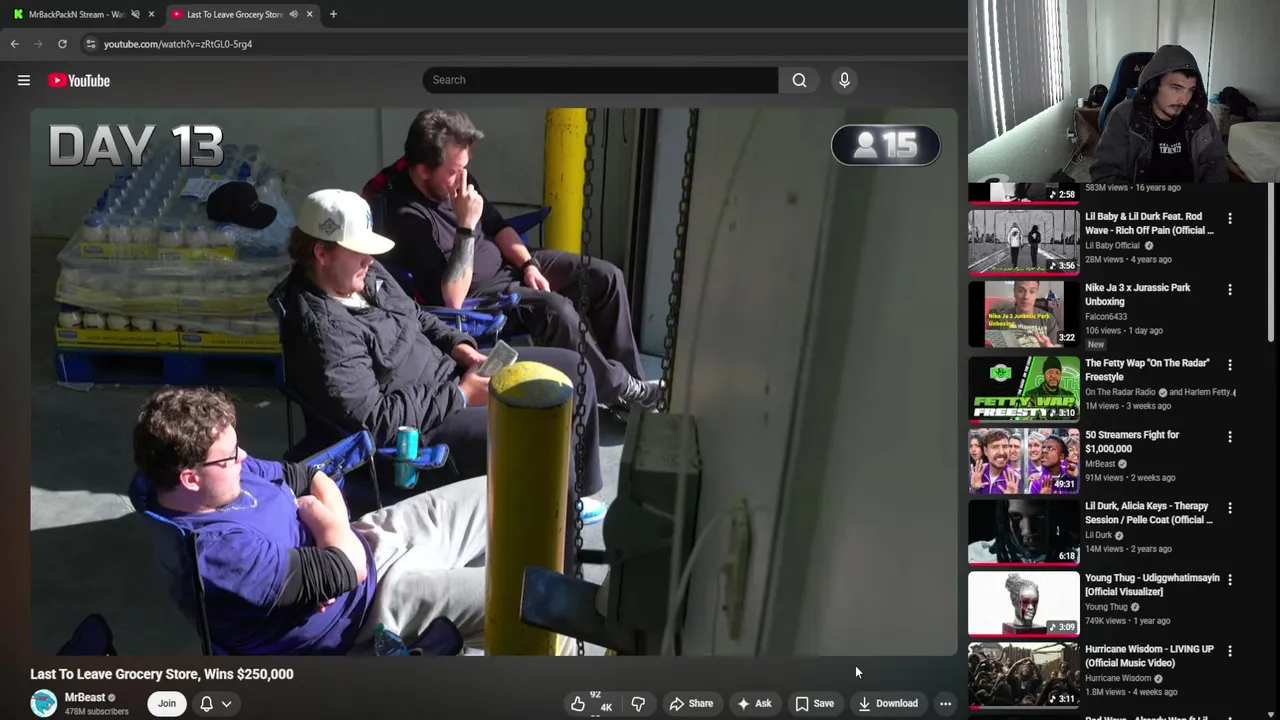The image size is (1280, 720).
Task: Switch to the Last To Leave Grocery Store tab
Action: (235, 14)
